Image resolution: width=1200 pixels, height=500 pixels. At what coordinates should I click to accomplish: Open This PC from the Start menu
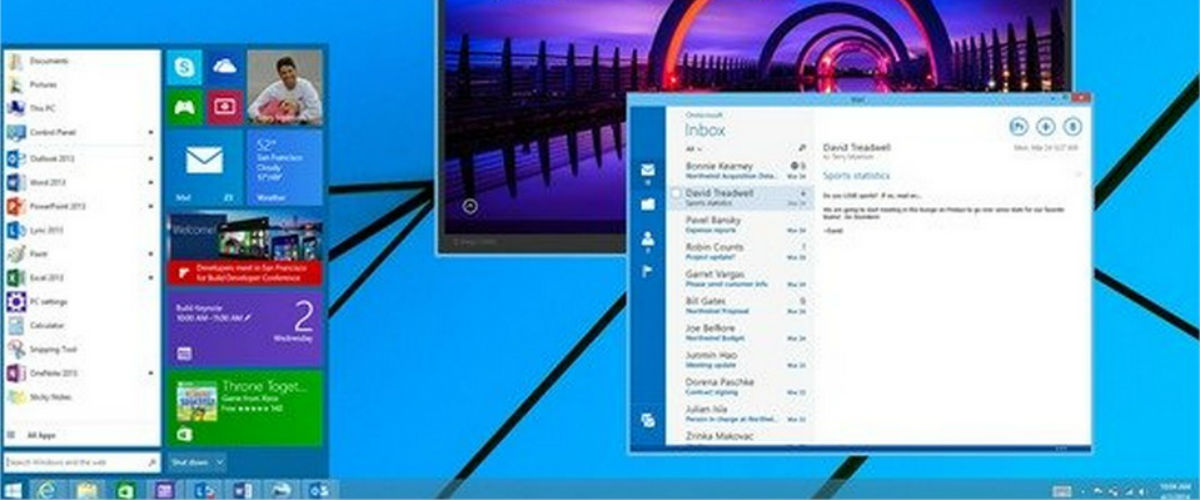pos(82,108)
